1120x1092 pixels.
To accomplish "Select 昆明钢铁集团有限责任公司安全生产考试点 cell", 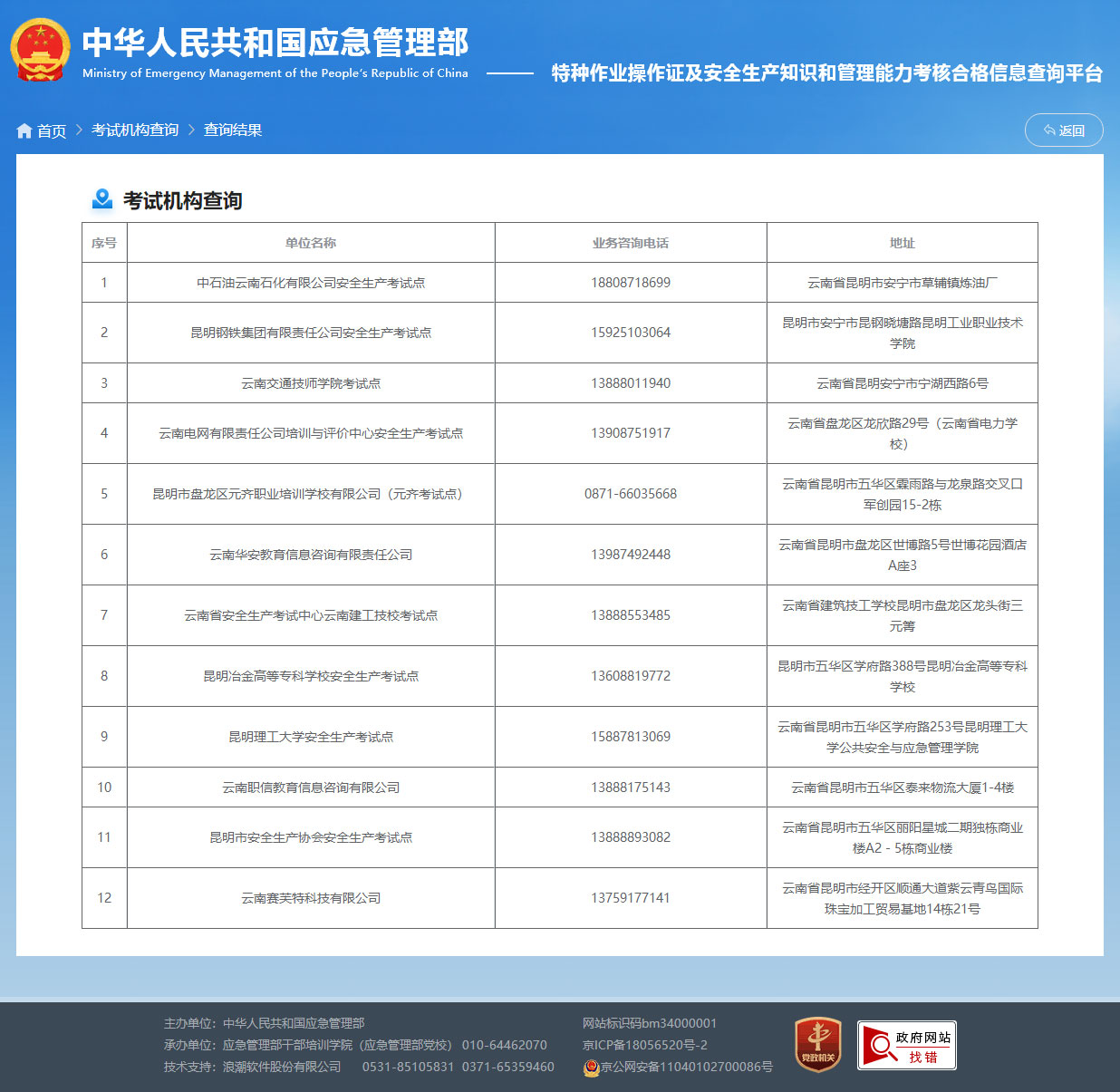I will click(x=311, y=333).
